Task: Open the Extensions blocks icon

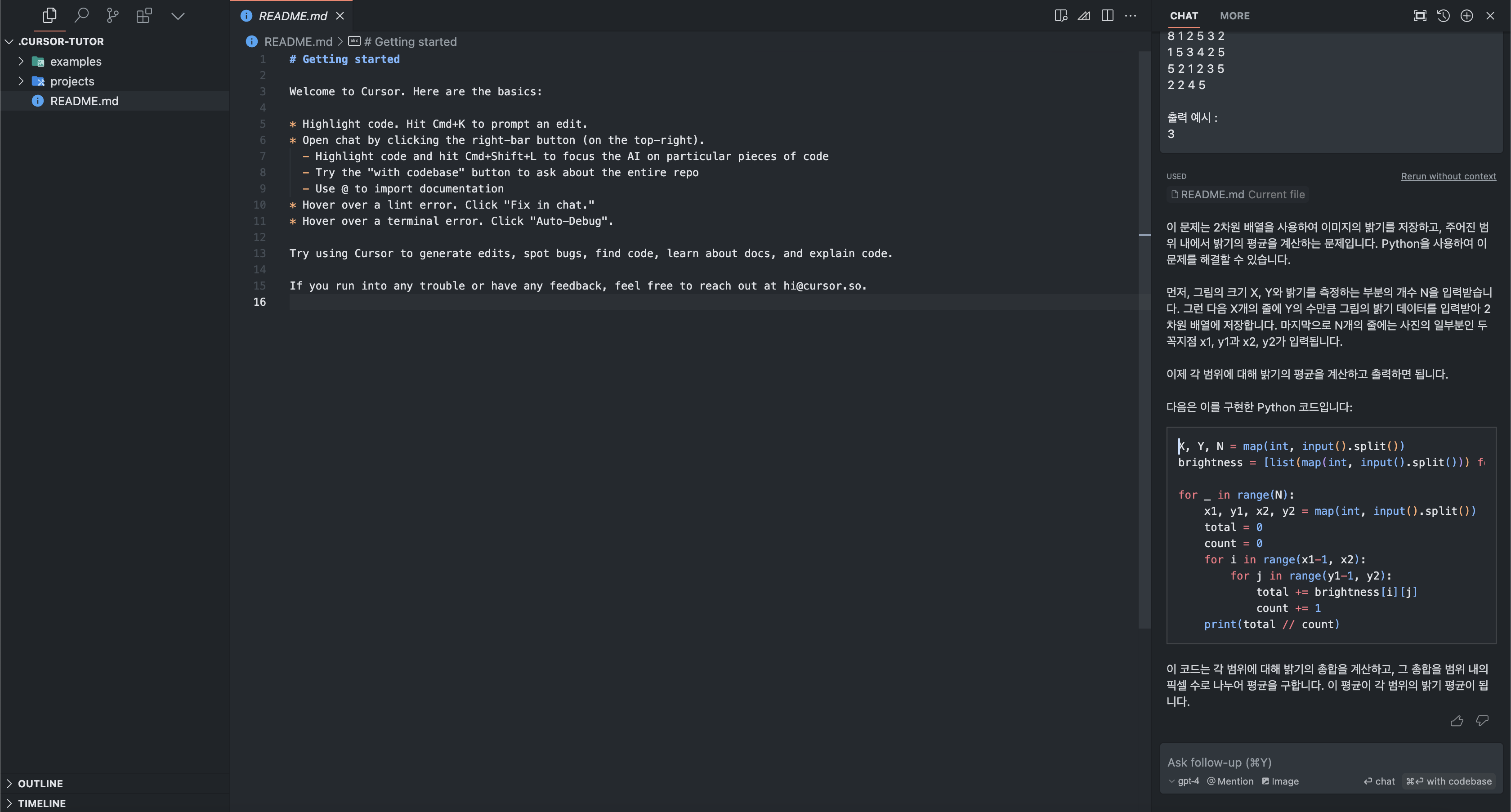Action: 144,15
